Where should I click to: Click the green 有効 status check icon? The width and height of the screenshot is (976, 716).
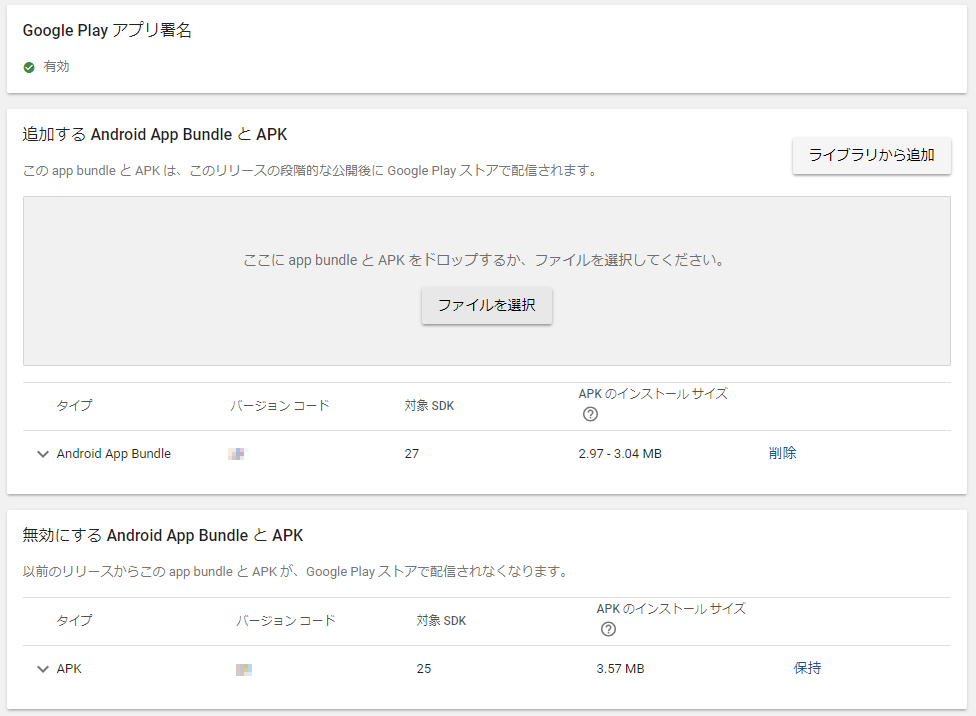29,67
